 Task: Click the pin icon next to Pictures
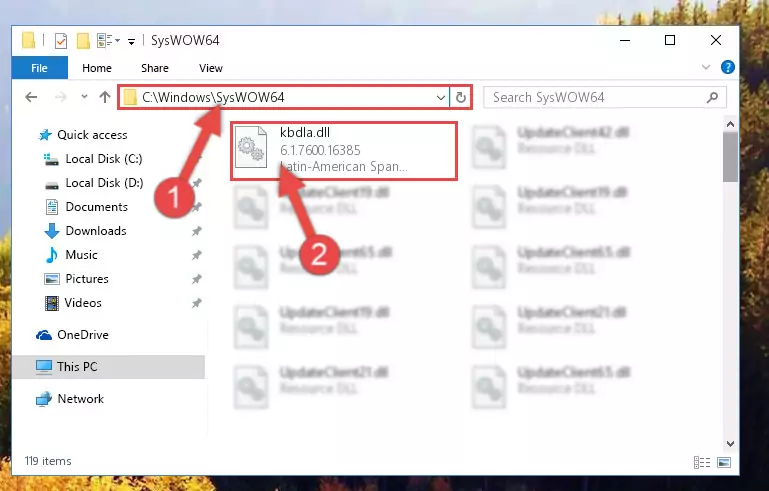click(197, 279)
